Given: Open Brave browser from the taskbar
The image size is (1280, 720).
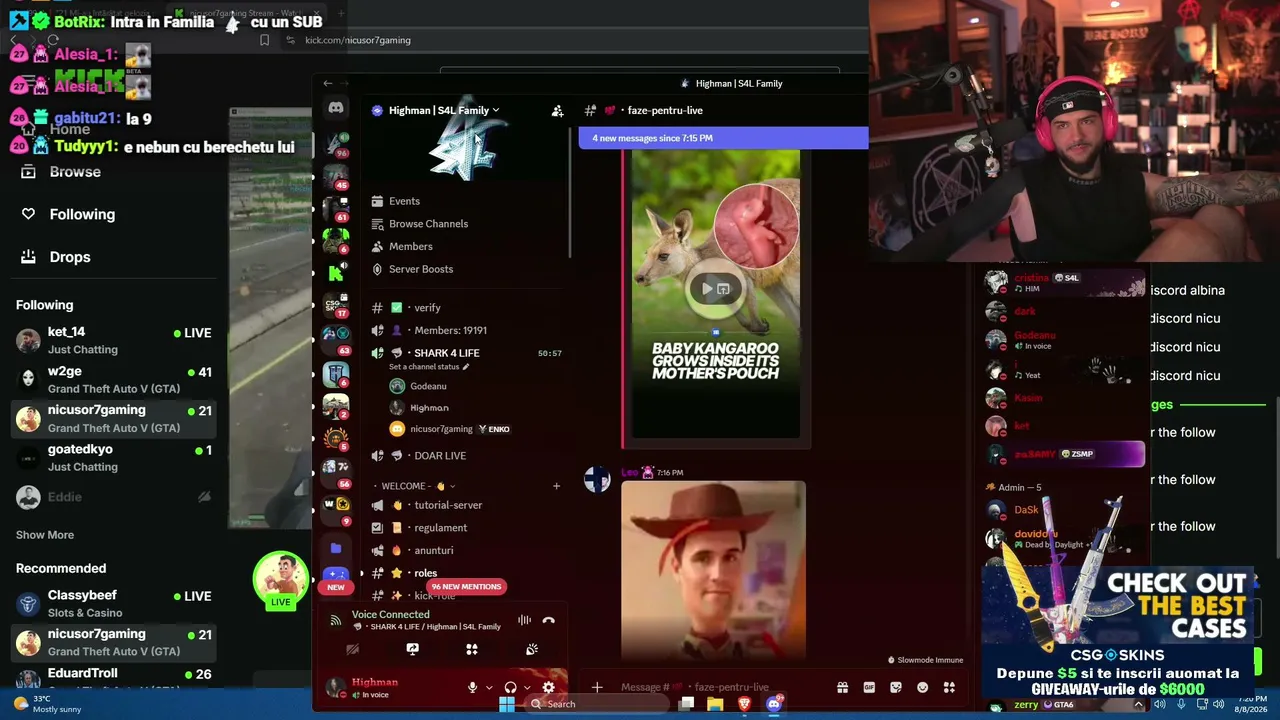Looking at the screenshot, I should point(744,704).
